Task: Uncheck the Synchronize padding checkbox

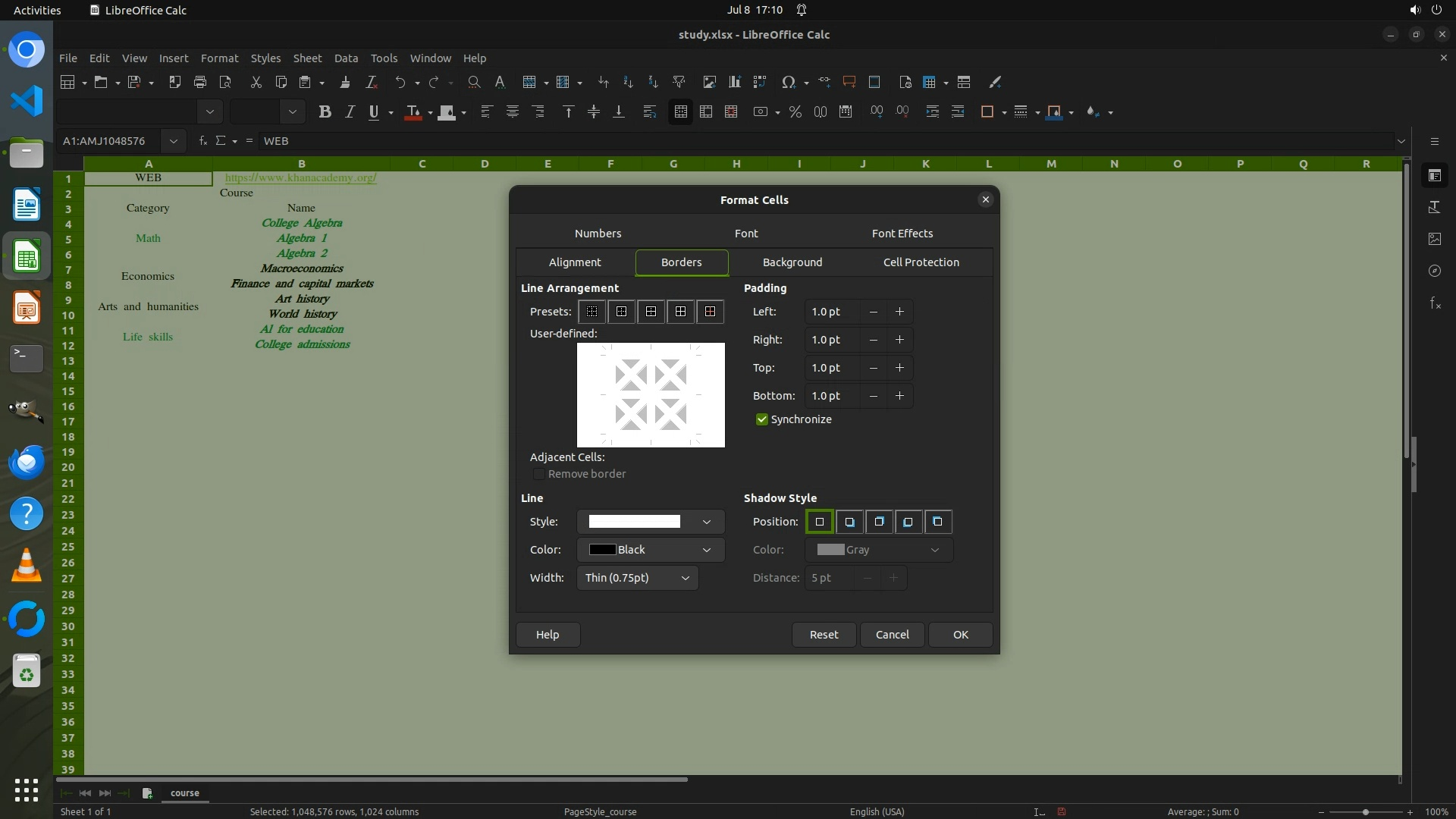Action: pos(762,419)
